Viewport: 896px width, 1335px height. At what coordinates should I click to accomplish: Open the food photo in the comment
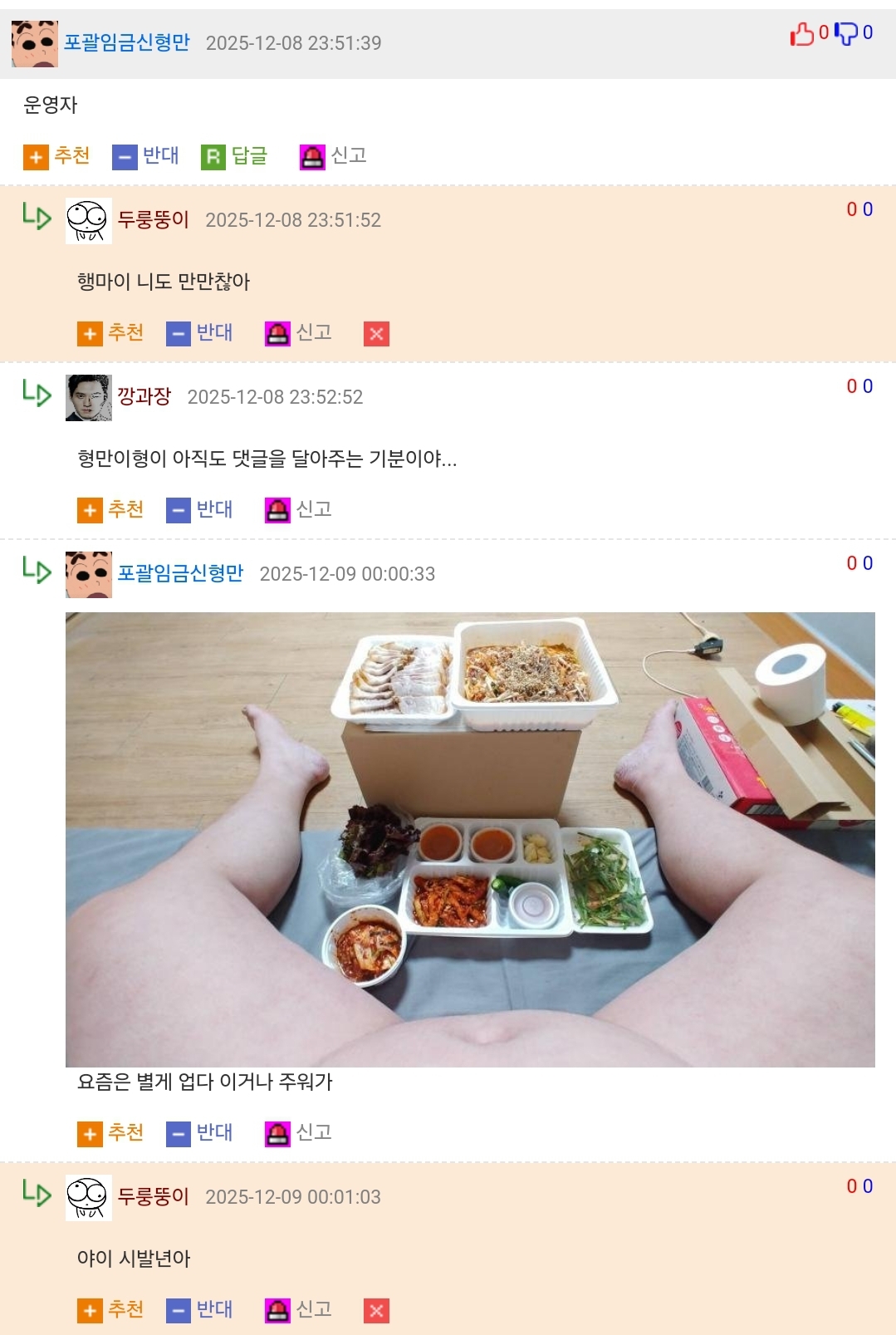pyautogui.click(x=470, y=839)
